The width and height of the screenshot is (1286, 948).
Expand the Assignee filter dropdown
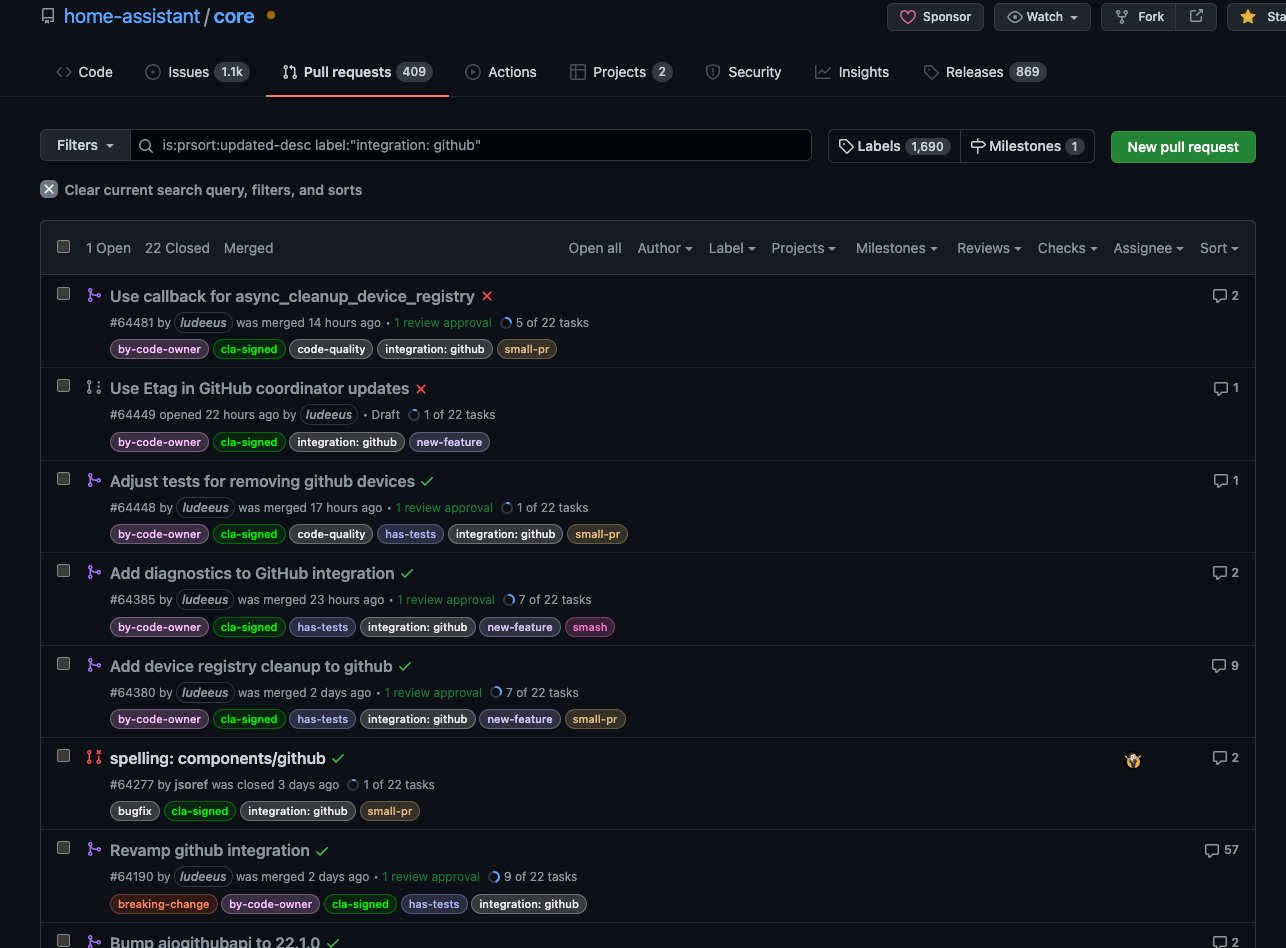pyautogui.click(x=1149, y=248)
